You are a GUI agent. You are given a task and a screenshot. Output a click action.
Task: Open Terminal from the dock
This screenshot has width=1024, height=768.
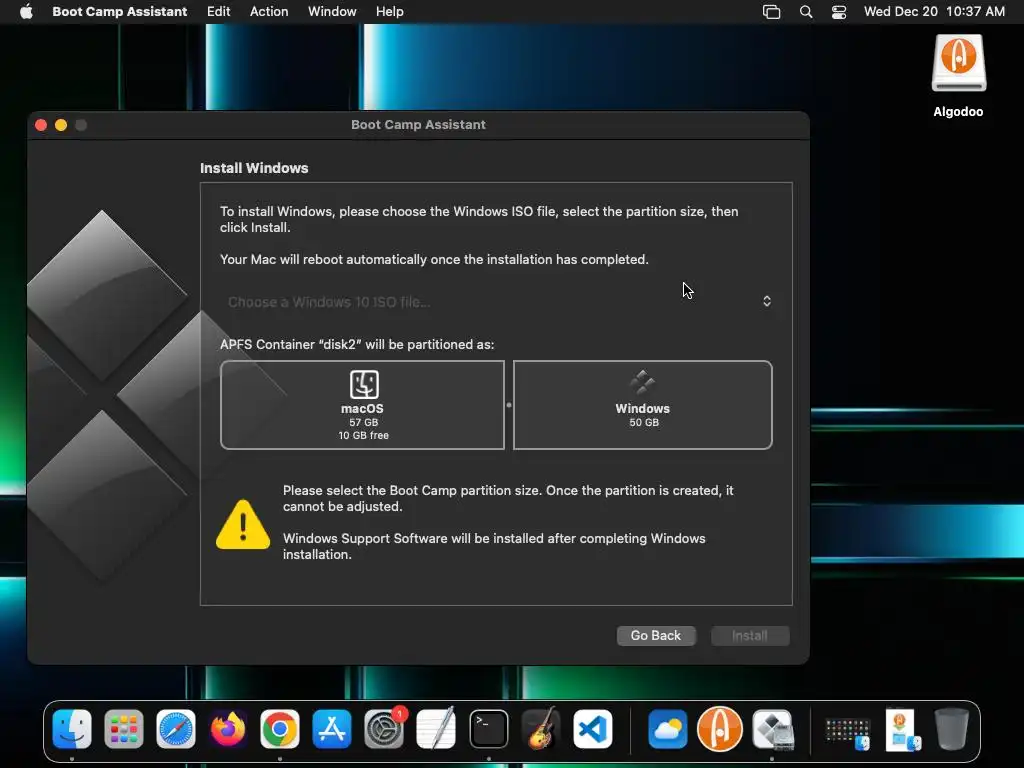click(488, 729)
